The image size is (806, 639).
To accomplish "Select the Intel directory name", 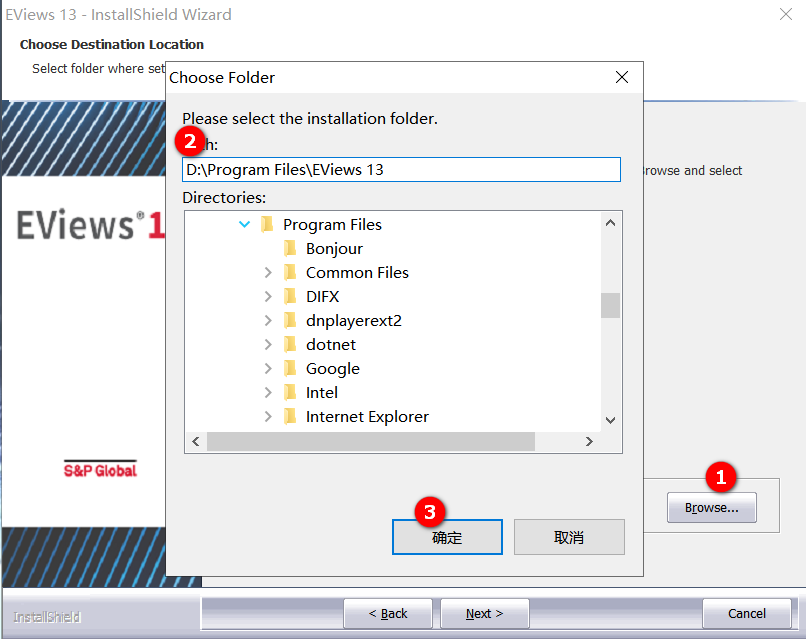I will click(x=322, y=393).
